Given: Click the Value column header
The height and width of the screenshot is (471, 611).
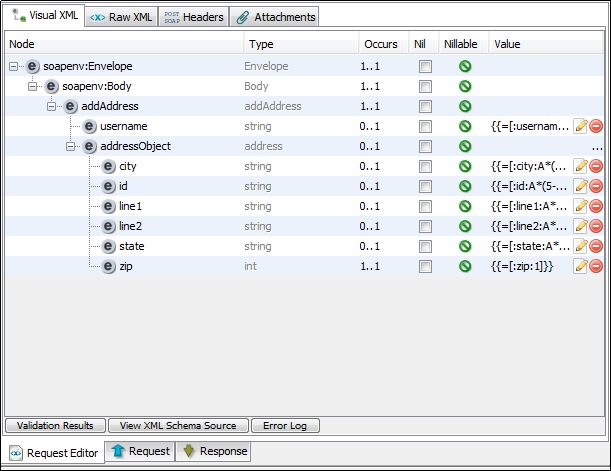Looking at the screenshot, I should click(546, 44).
